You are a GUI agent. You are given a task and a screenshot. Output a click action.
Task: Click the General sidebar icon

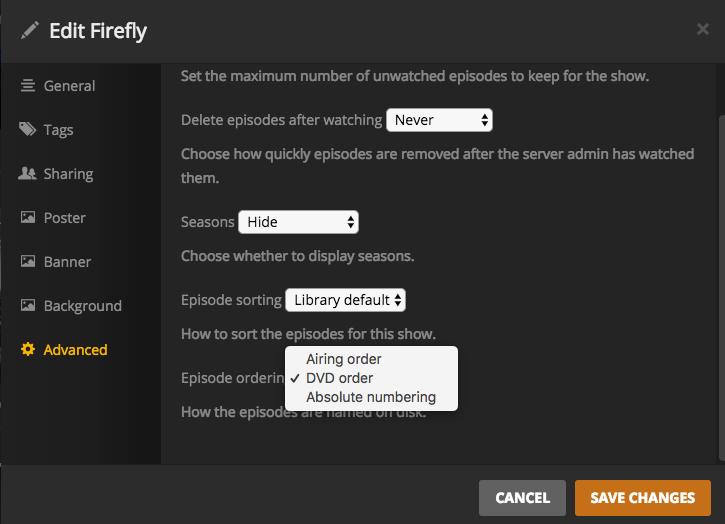28,86
